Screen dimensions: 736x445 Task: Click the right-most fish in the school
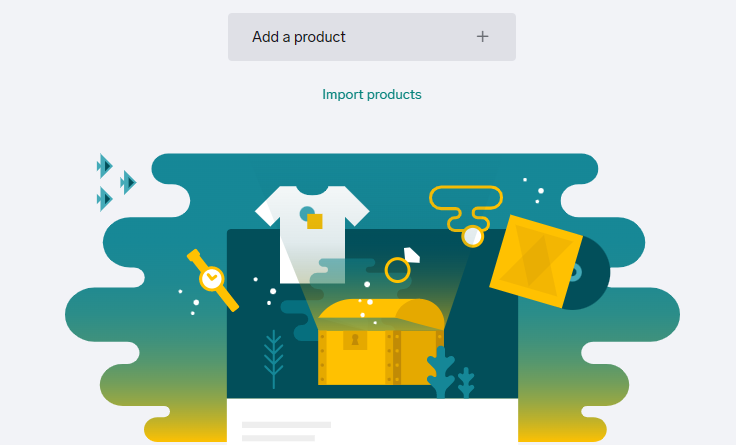coord(127,183)
